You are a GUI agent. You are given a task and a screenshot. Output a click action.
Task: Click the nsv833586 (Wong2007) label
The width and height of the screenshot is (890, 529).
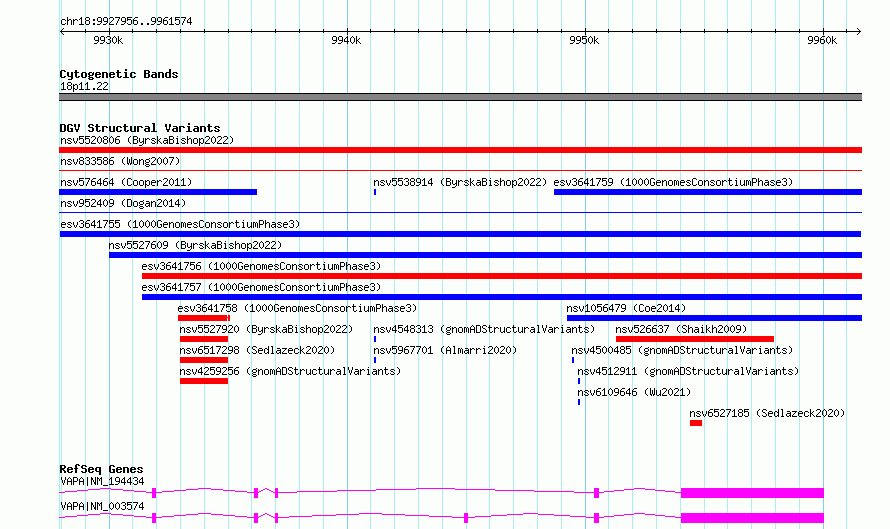[120, 161]
